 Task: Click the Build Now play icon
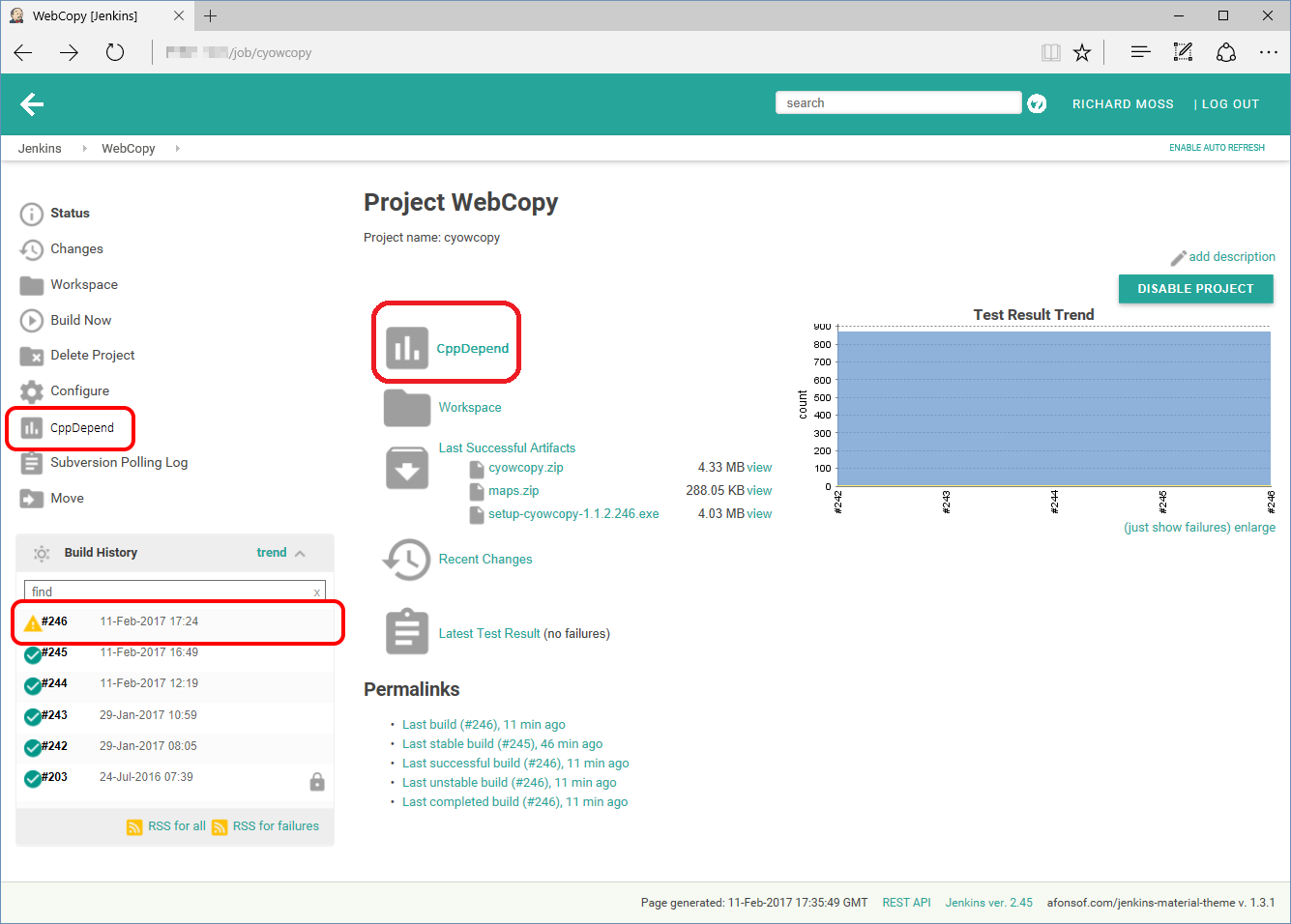click(x=32, y=320)
